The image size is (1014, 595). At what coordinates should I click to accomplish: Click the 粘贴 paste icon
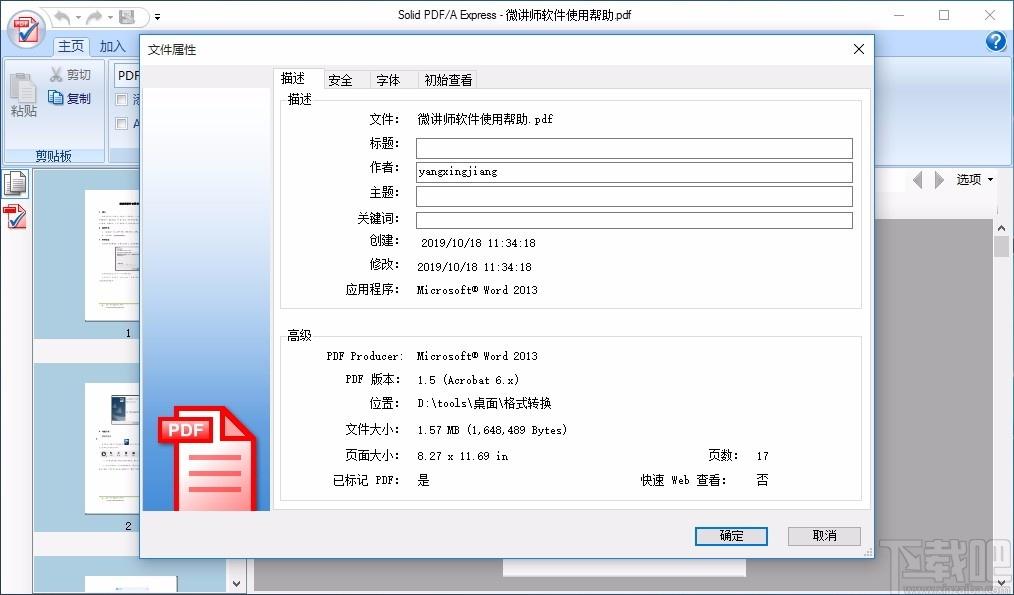pyautogui.click(x=23, y=94)
